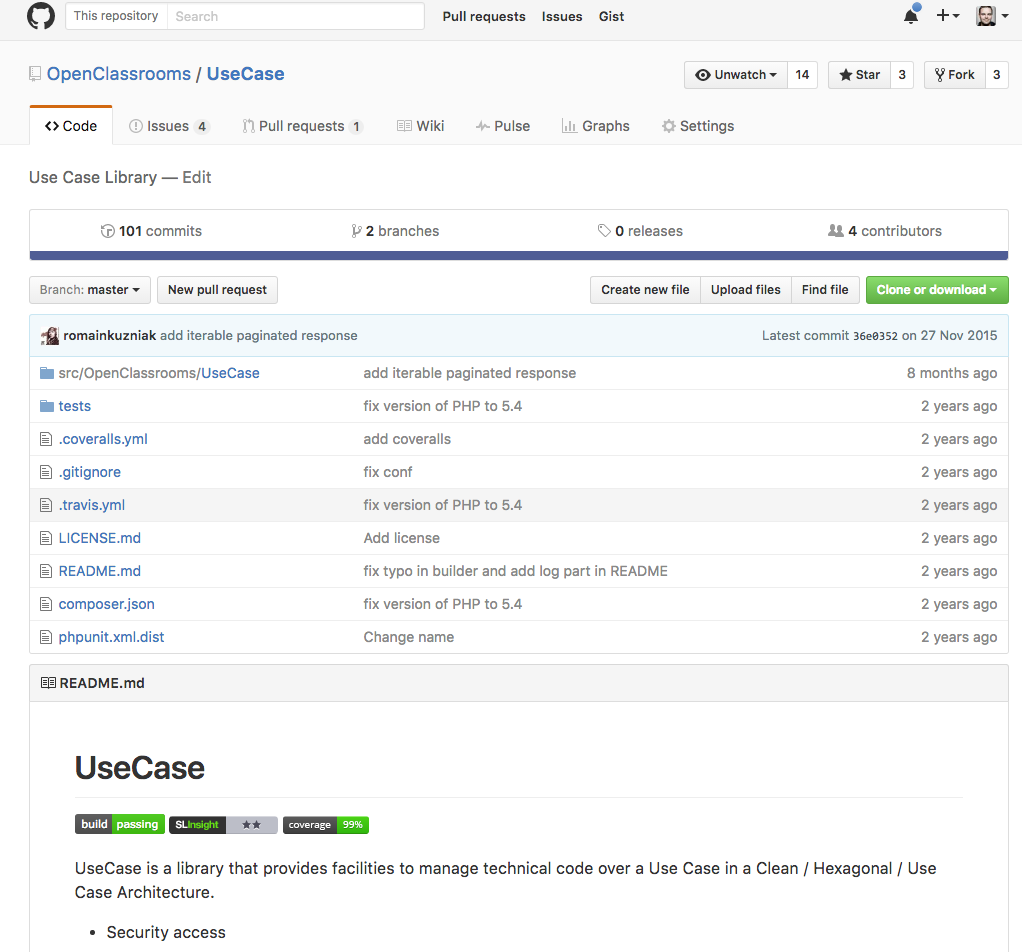View the 0 releases
Screen dimensions: 1022x952
tap(640, 231)
